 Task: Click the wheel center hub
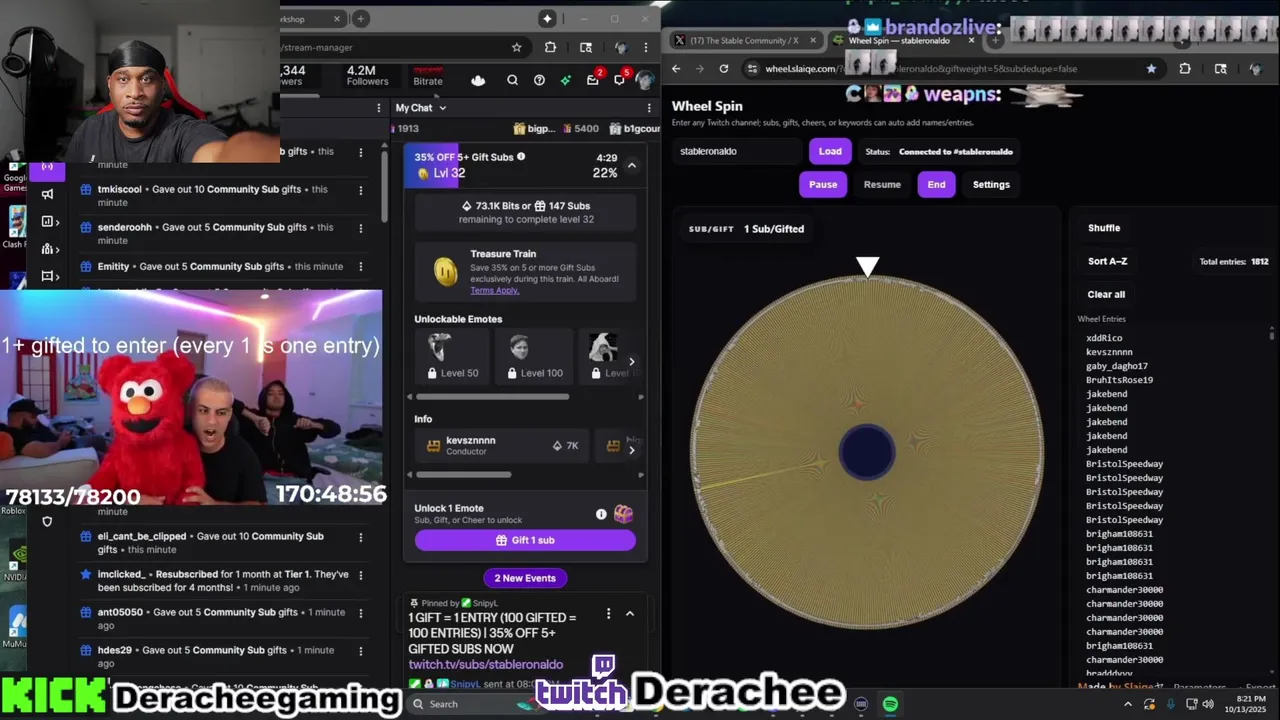pos(867,451)
